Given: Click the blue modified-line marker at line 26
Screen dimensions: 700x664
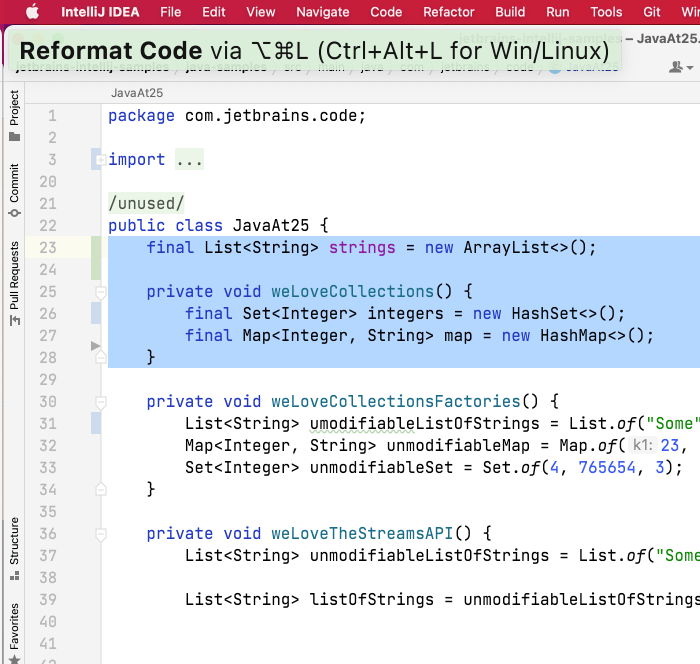Looking at the screenshot, I should coord(96,313).
